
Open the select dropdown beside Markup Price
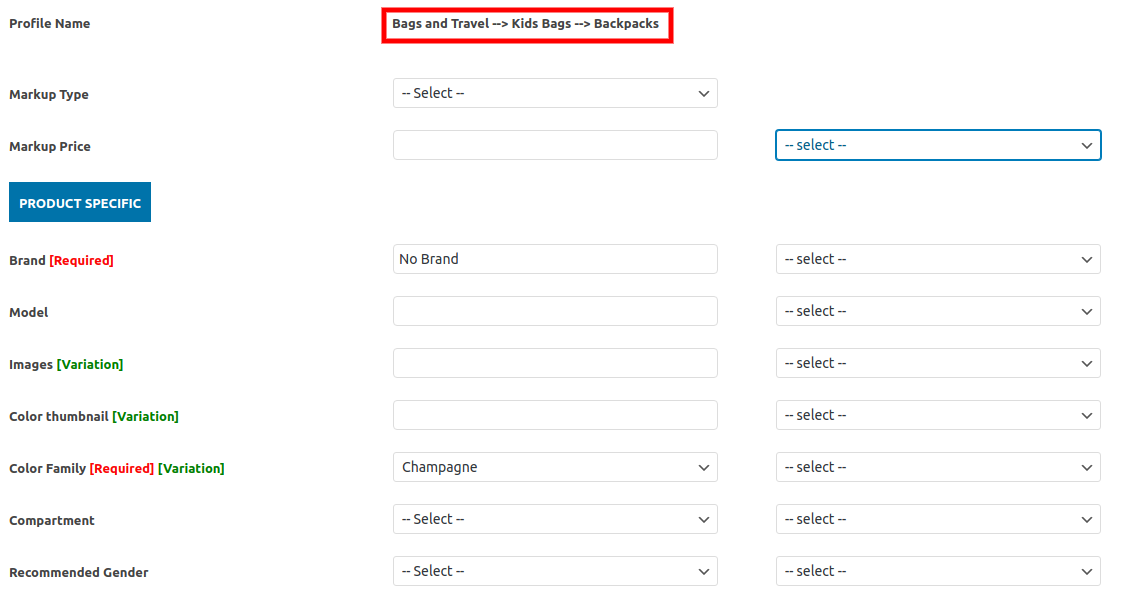click(x=938, y=145)
